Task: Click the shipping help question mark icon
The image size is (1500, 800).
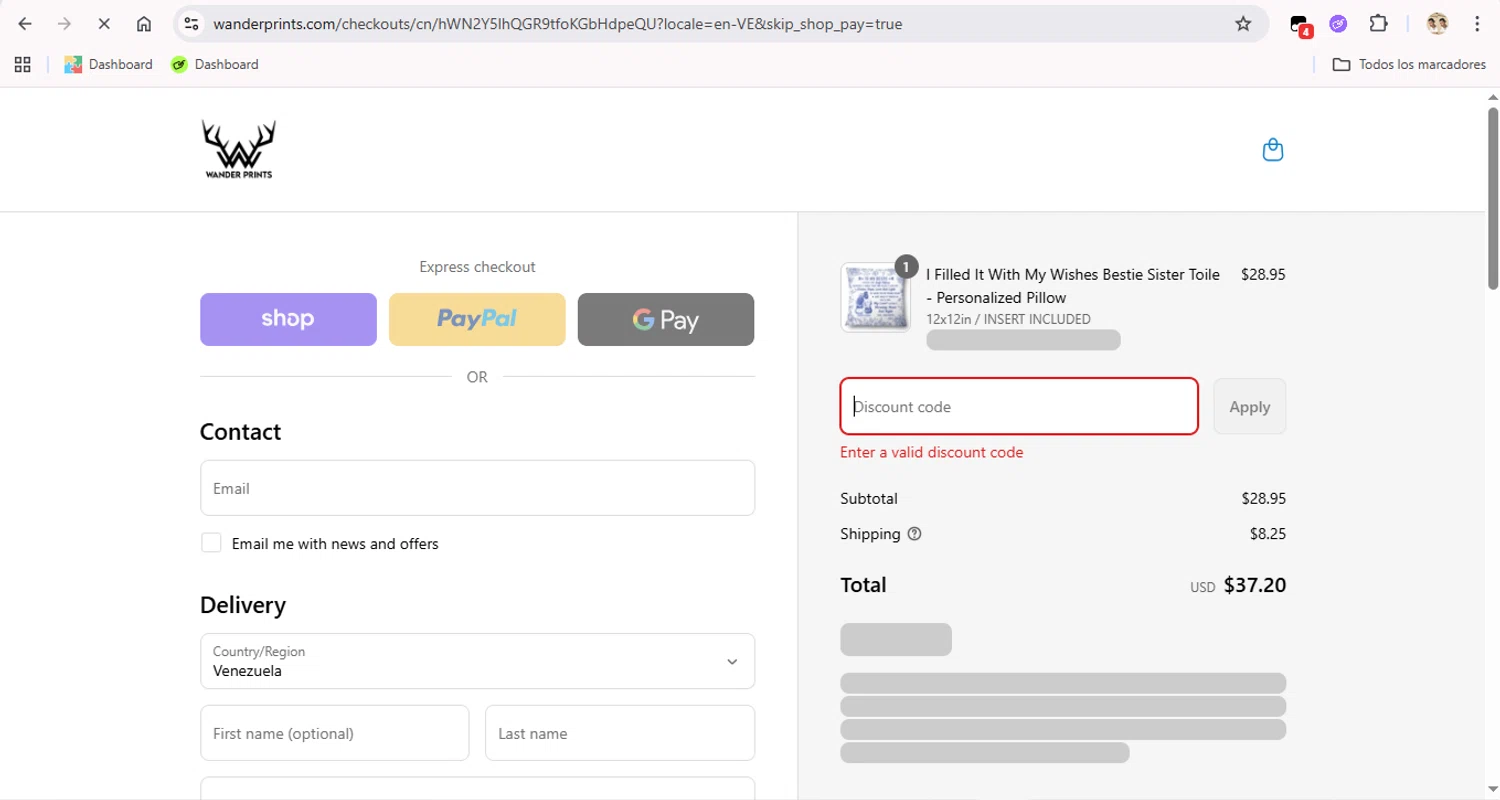Action: click(x=914, y=534)
